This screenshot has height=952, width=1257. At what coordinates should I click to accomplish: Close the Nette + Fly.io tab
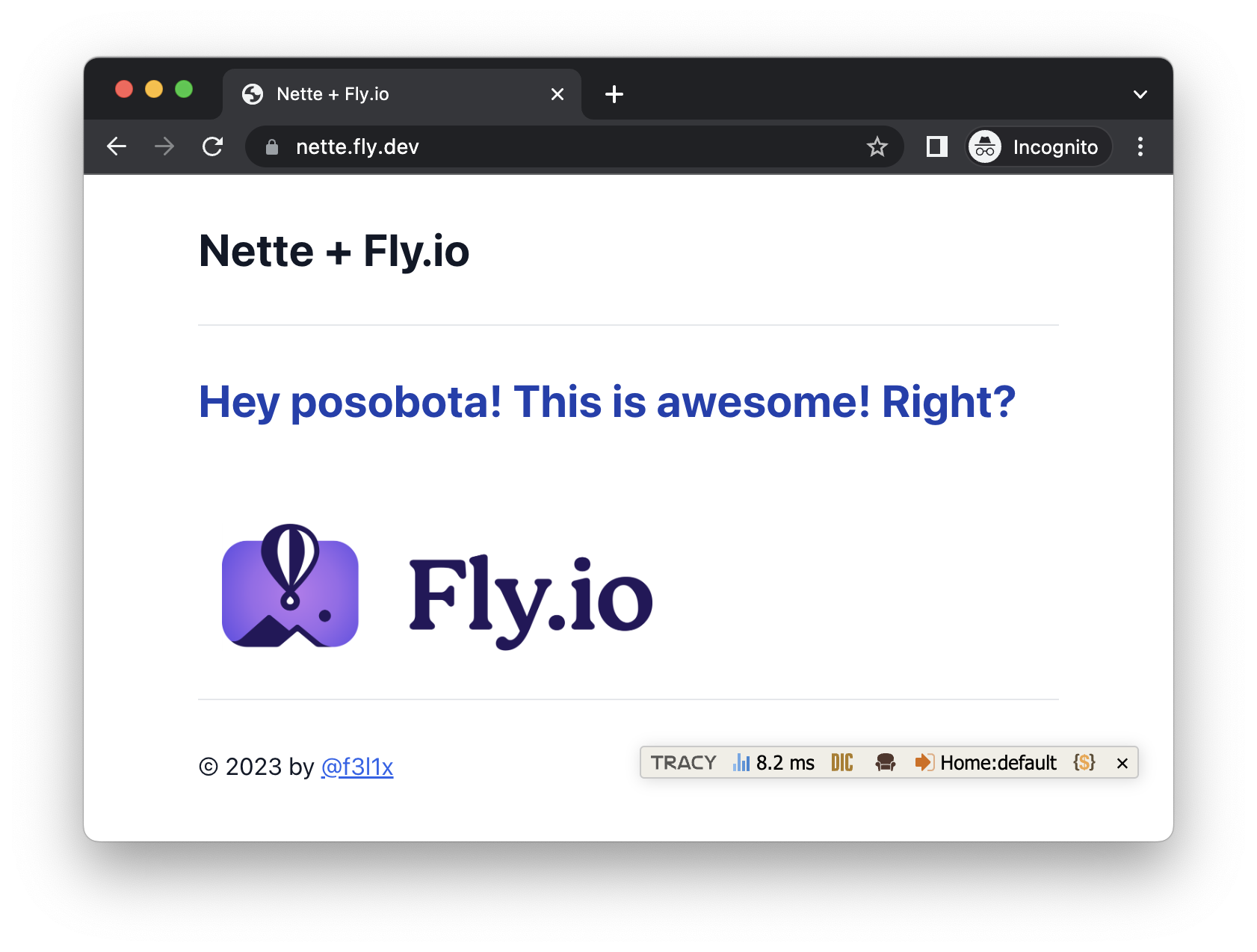click(558, 94)
